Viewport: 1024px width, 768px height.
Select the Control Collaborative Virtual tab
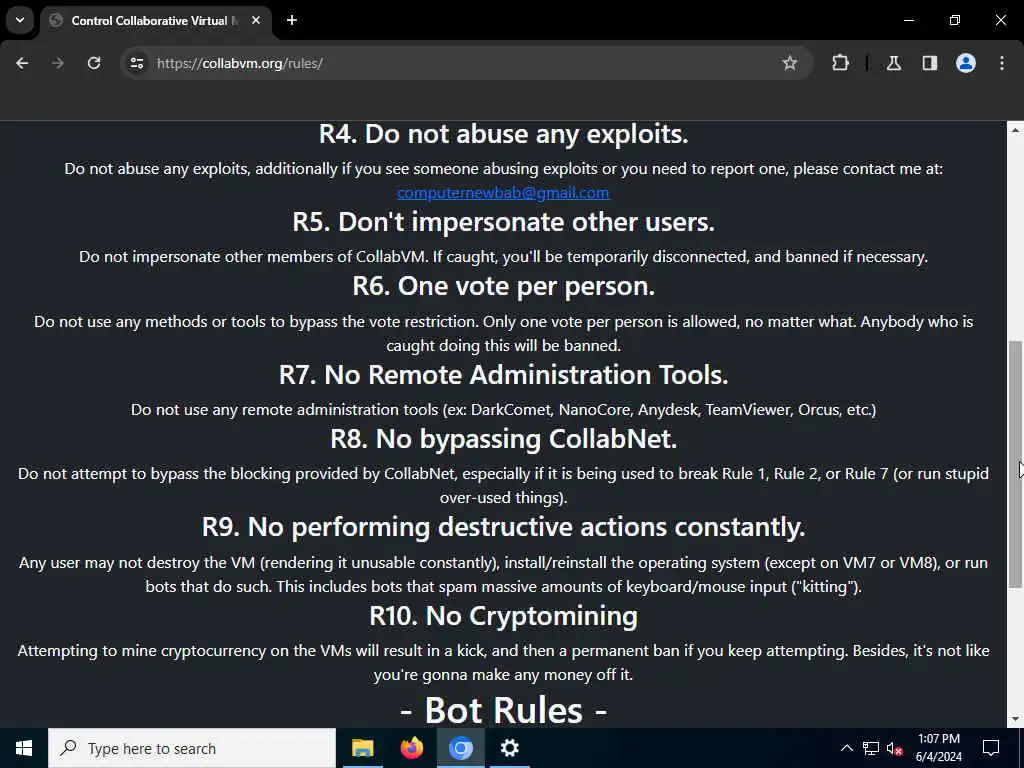click(x=155, y=21)
